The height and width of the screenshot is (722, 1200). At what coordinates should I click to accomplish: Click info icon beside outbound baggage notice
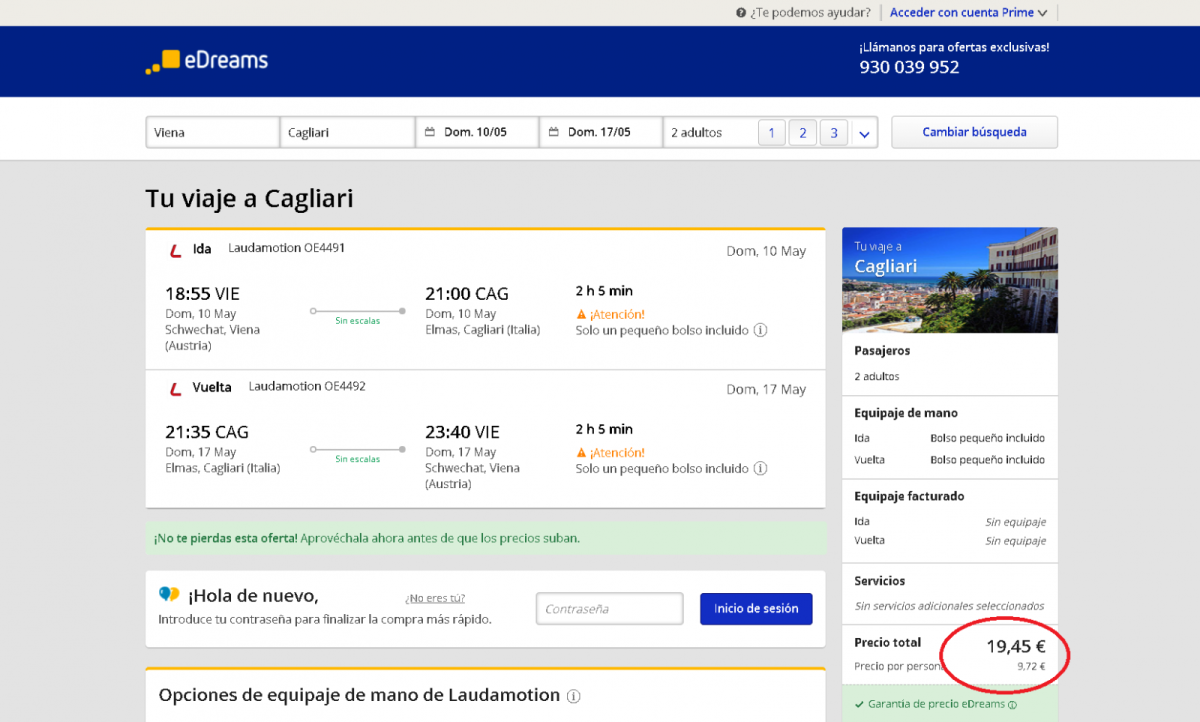(760, 330)
